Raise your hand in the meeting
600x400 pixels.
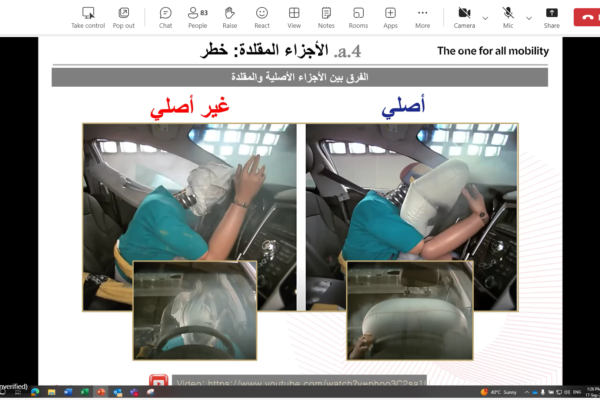click(229, 16)
